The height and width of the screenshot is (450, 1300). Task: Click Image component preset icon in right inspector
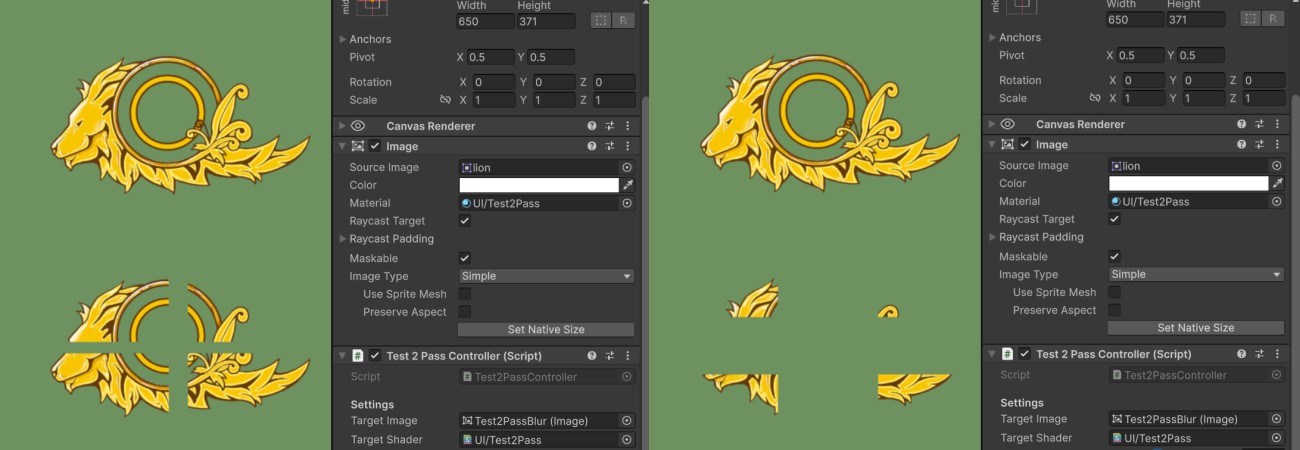(1259, 145)
